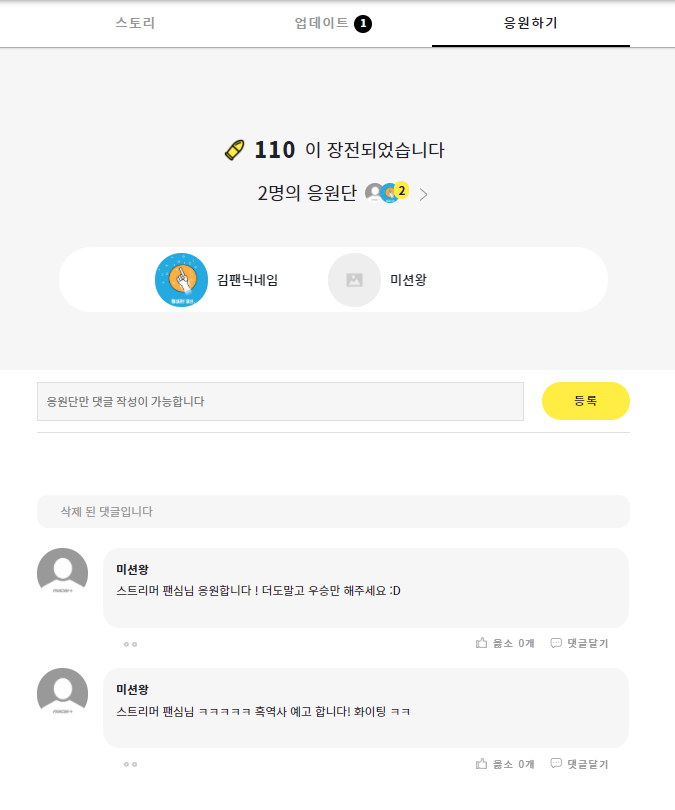Open more options dots under first comment
The image size is (675, 810).
(130, 644)
